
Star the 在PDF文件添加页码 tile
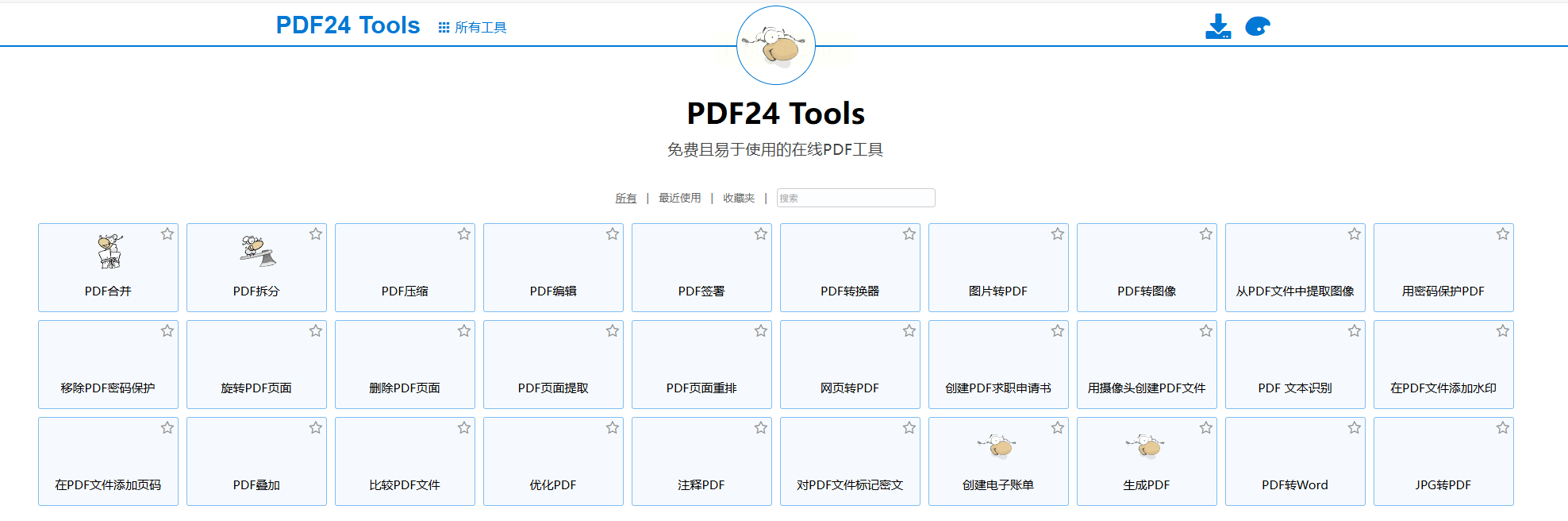pyautogui.click(x=167, y=428)
